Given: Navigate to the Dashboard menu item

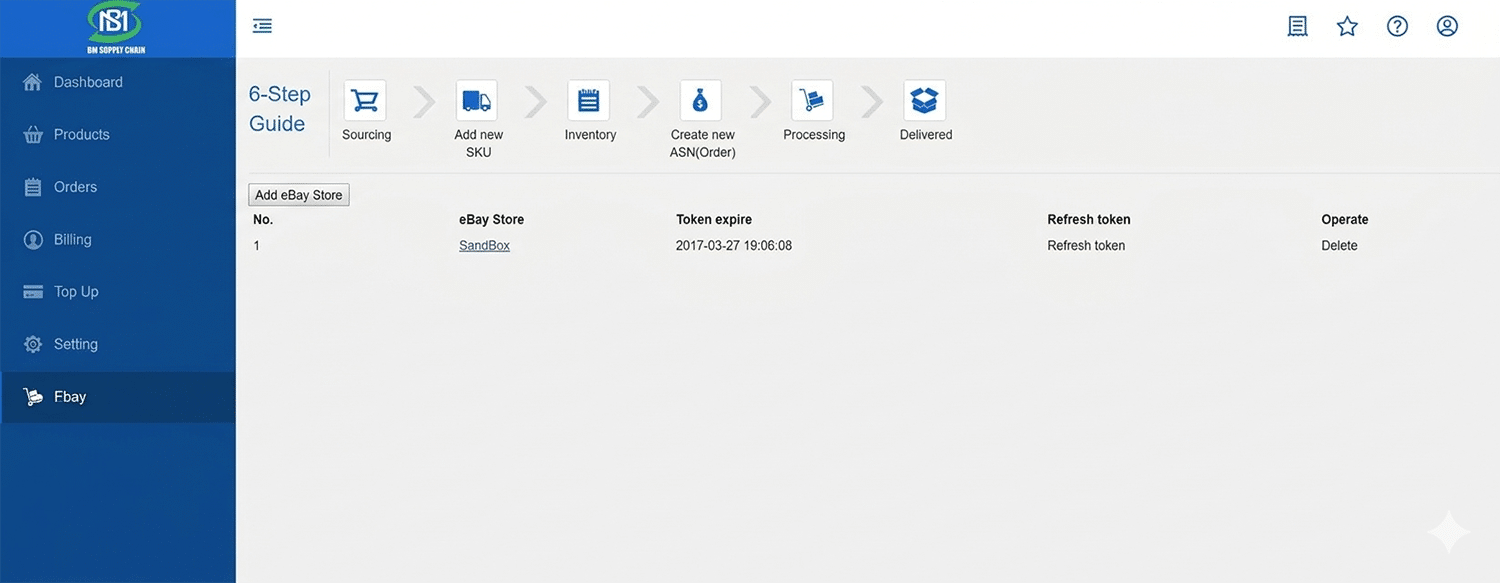Looking at the screenshot, I should pyautogui.click(x=88, y=81).
